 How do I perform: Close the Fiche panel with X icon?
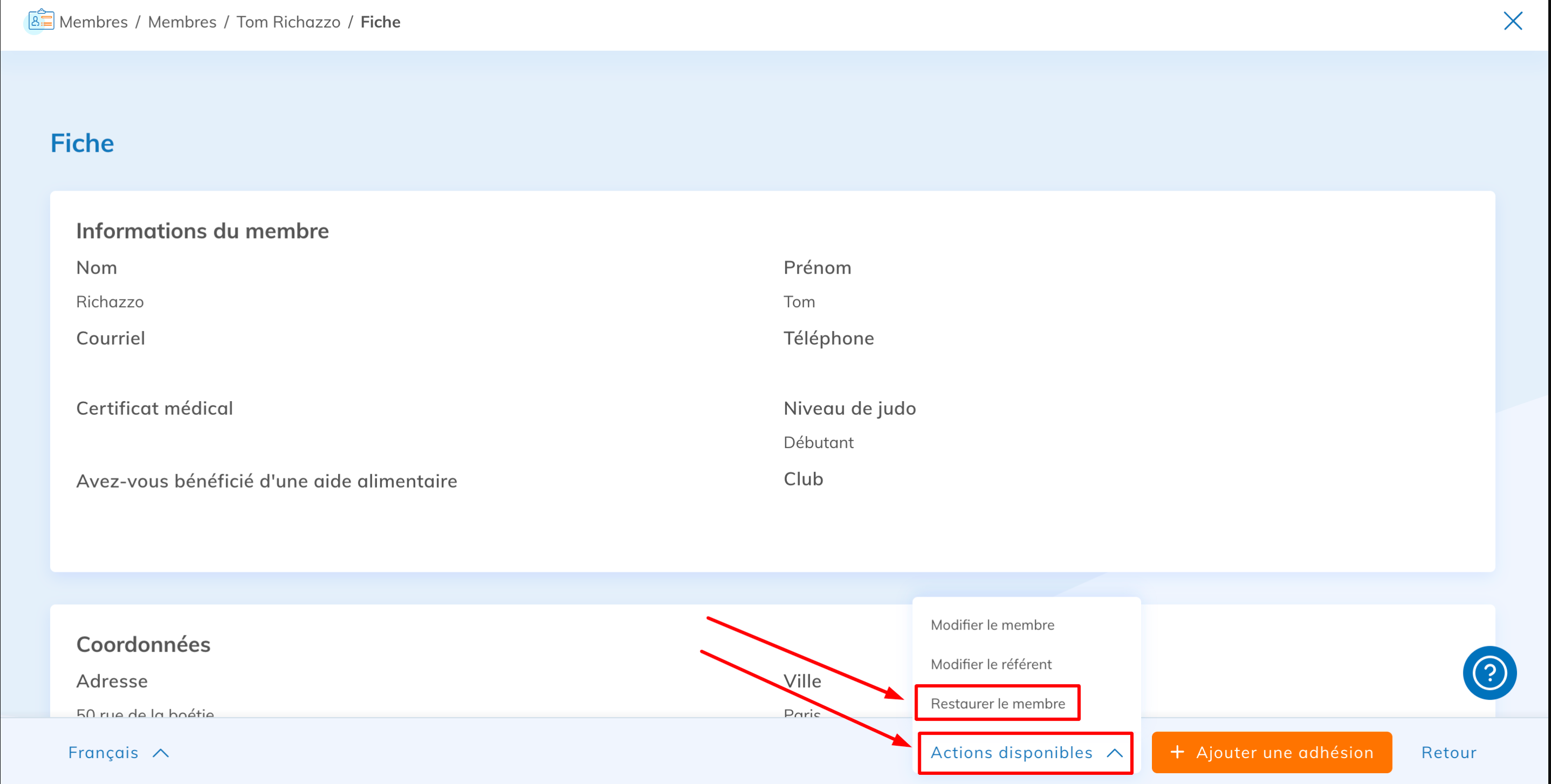pos(1512,21)
